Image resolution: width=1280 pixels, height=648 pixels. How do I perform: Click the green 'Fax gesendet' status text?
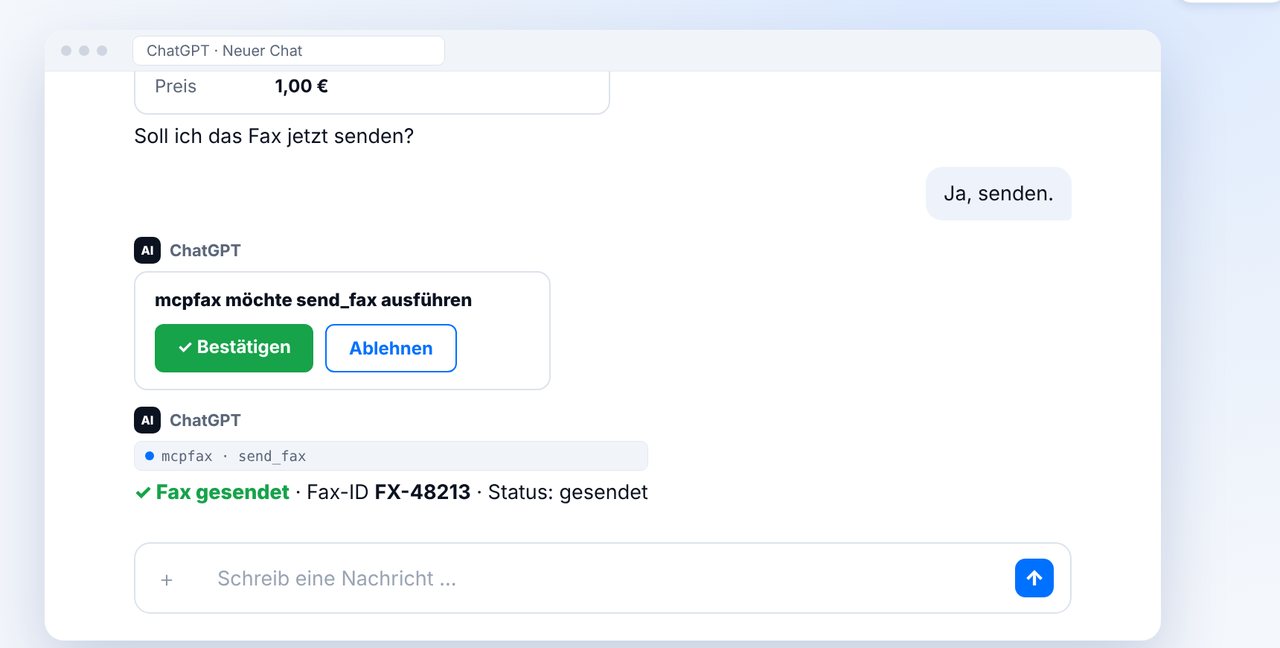222,492
